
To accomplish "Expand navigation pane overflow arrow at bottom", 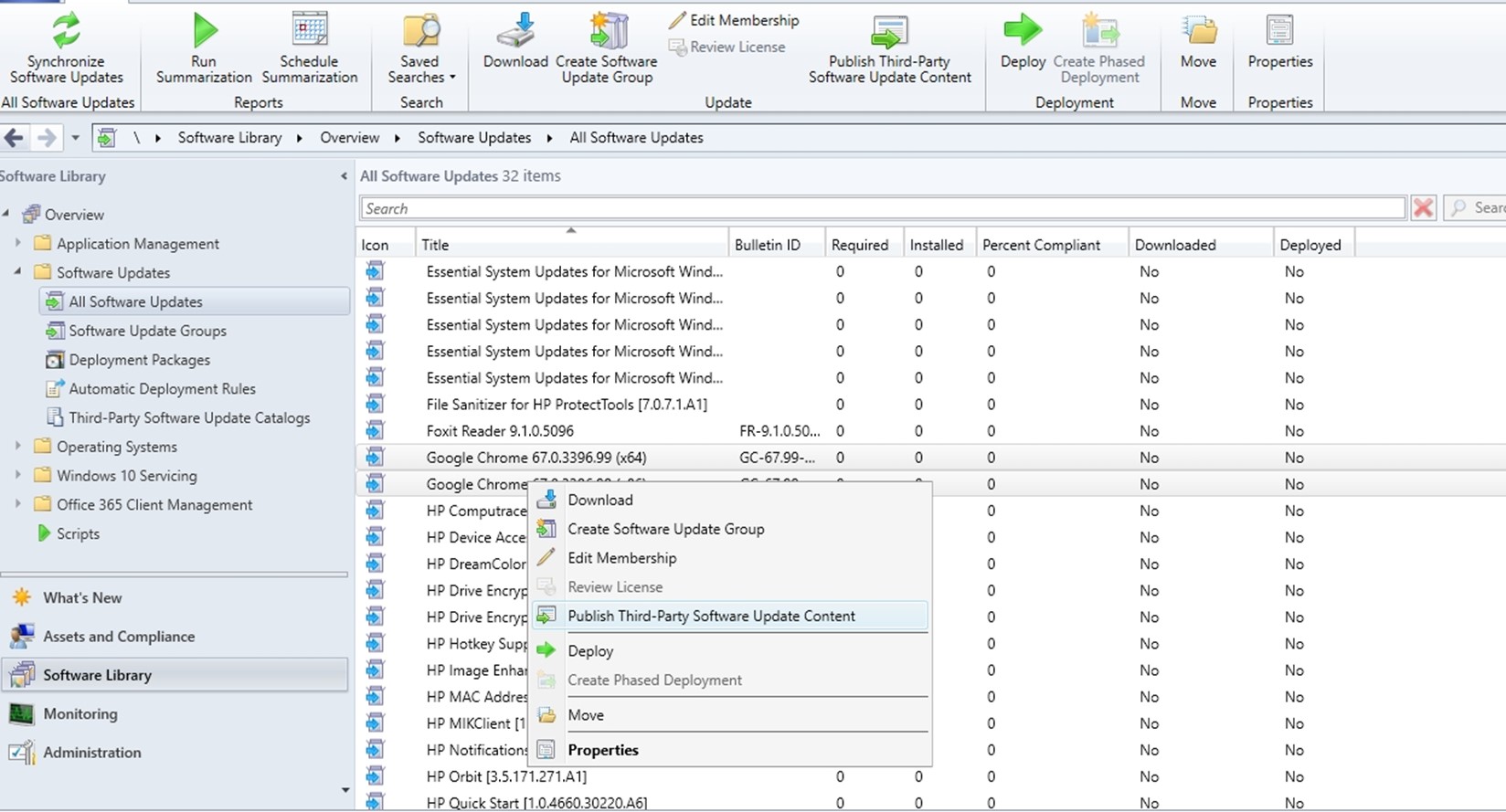I will pyautogui.click(x=345, y=791).
